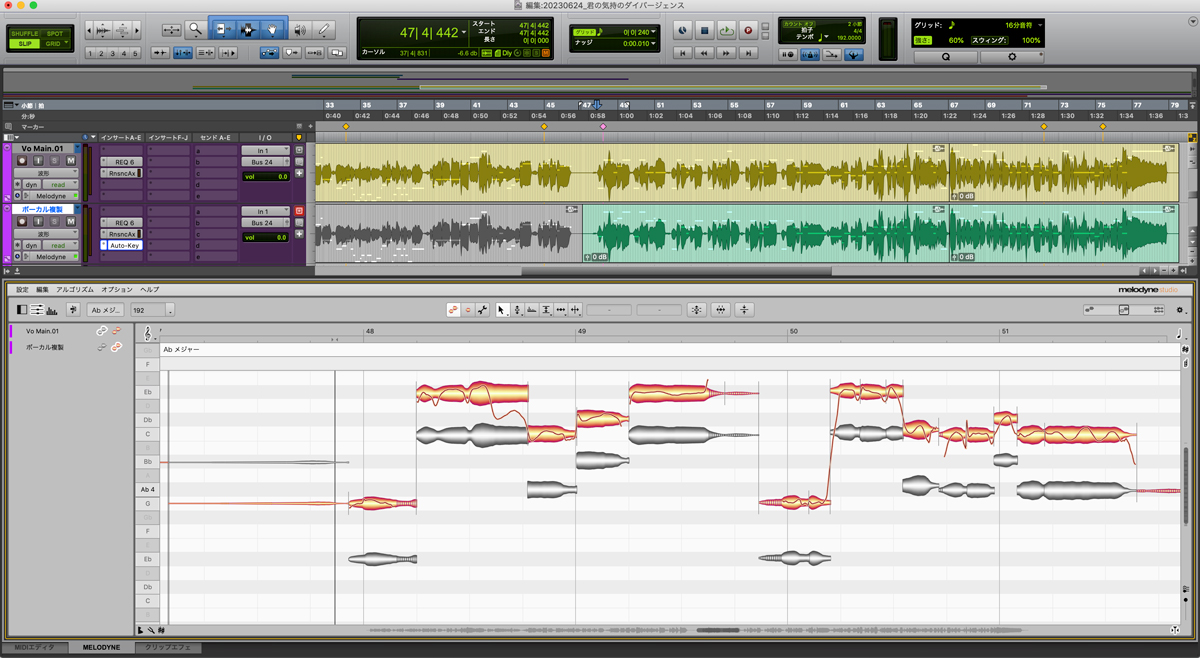Open Nudge value 0:00.010 dropdown
1200x658 pixels.
click(653, 44)
